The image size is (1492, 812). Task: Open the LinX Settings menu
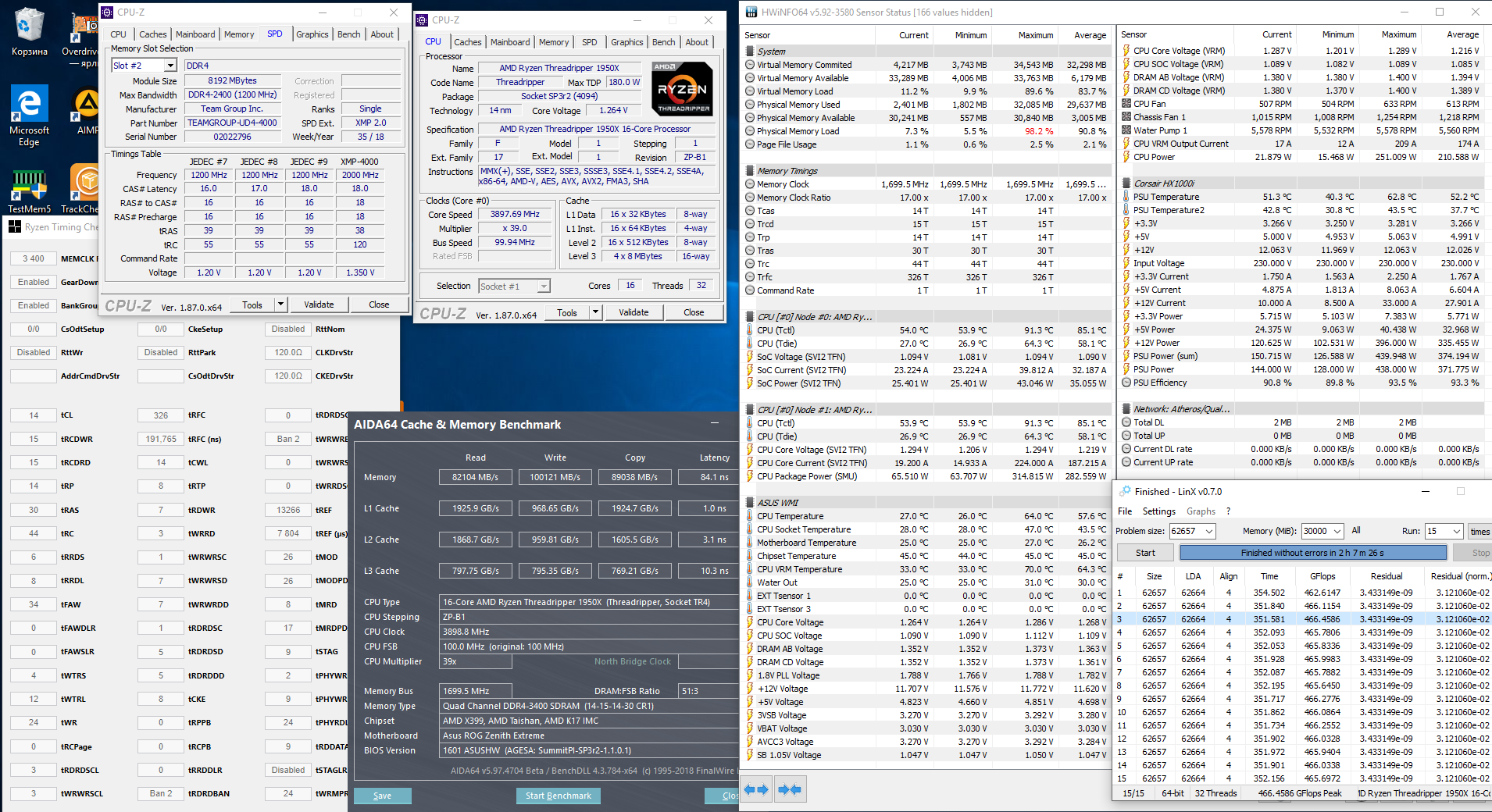point(1159,511)
